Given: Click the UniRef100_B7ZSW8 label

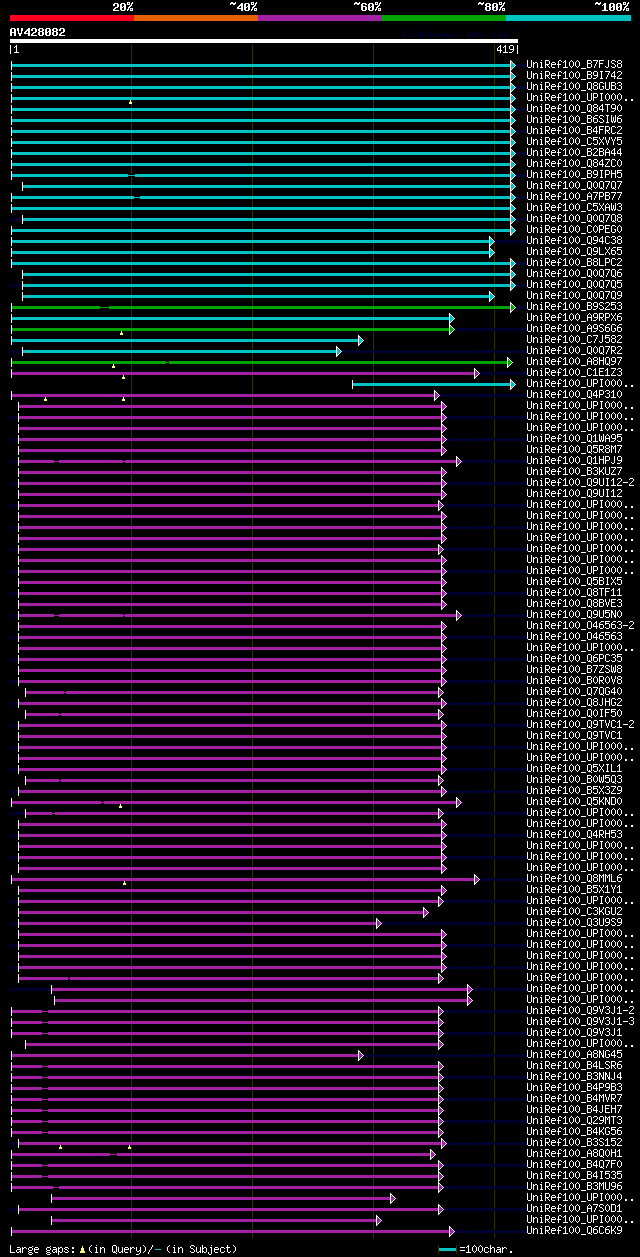Looking at the screenshot, I should (x=574, y=669).
